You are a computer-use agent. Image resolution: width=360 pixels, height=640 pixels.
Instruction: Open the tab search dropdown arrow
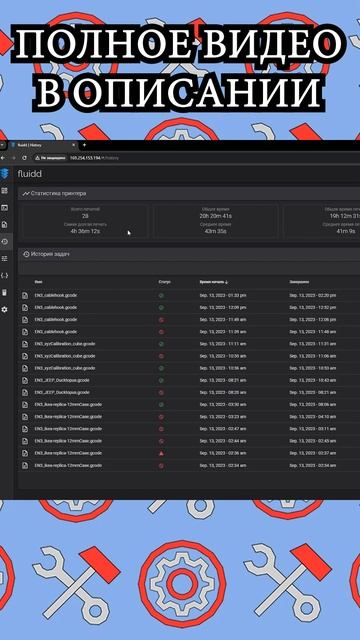[2, 145]
